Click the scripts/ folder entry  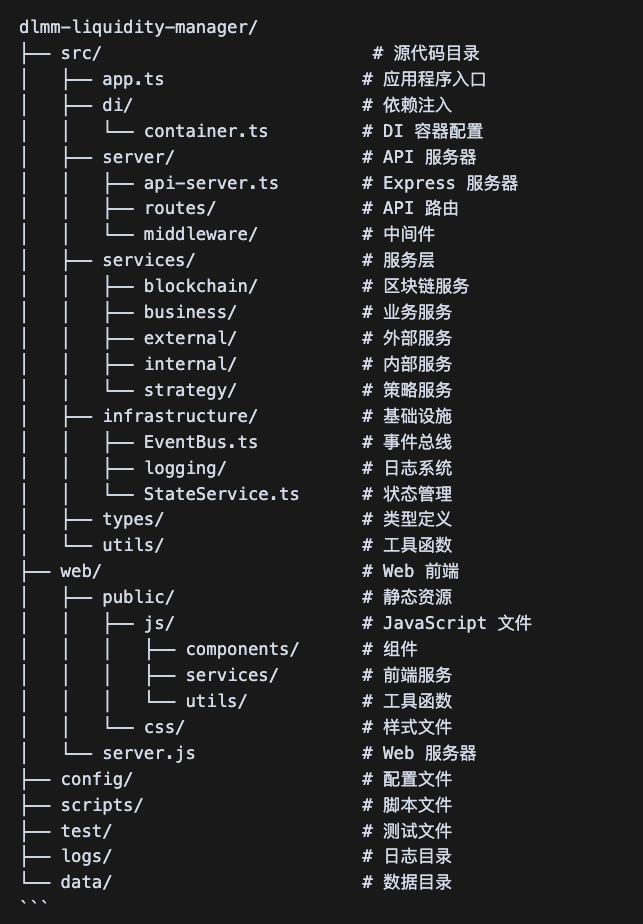coord(101,807)
